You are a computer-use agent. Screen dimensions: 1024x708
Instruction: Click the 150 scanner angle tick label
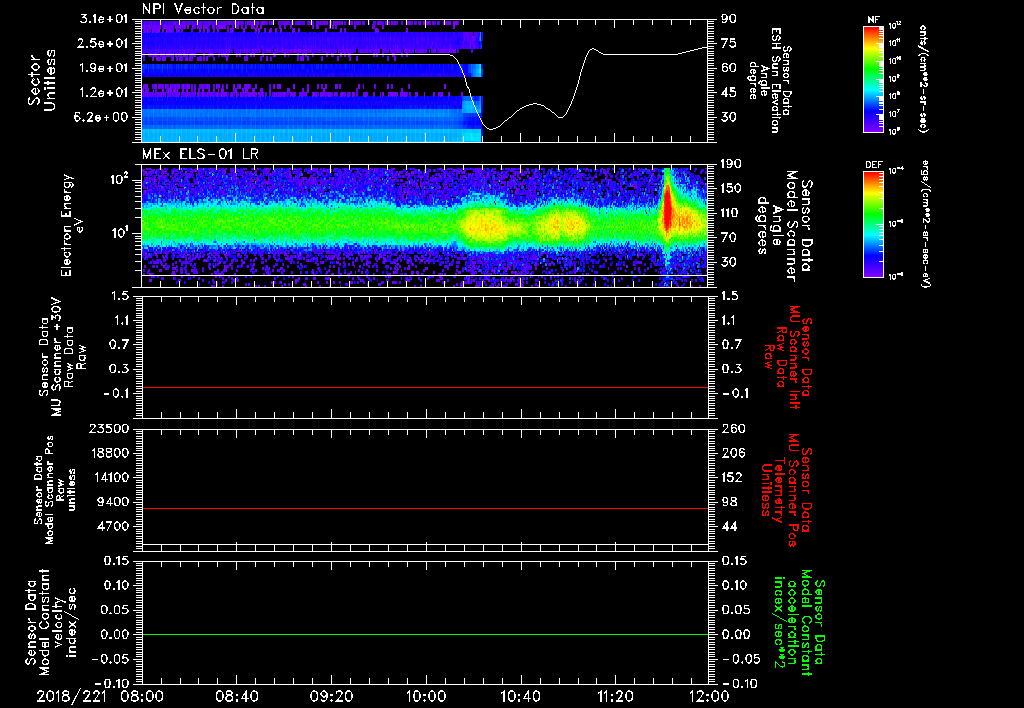pyautogui.click(x=731, y=189)
